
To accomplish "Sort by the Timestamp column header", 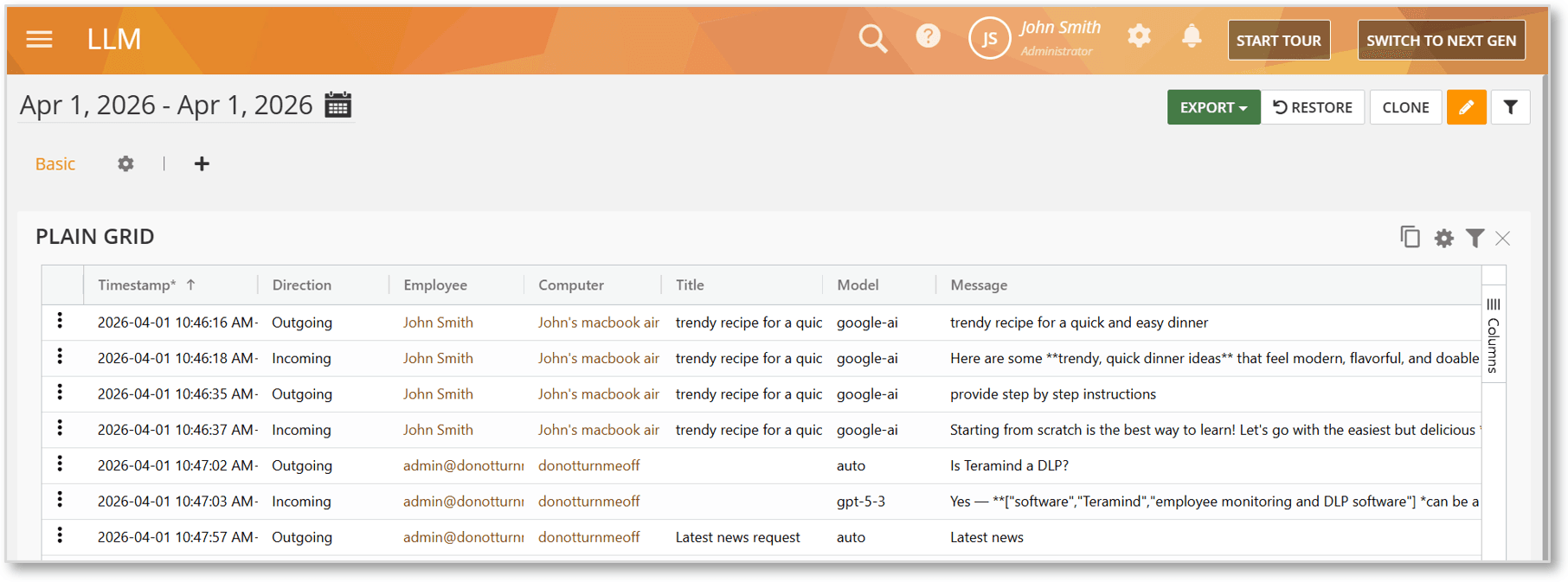I will click(137, 285).
